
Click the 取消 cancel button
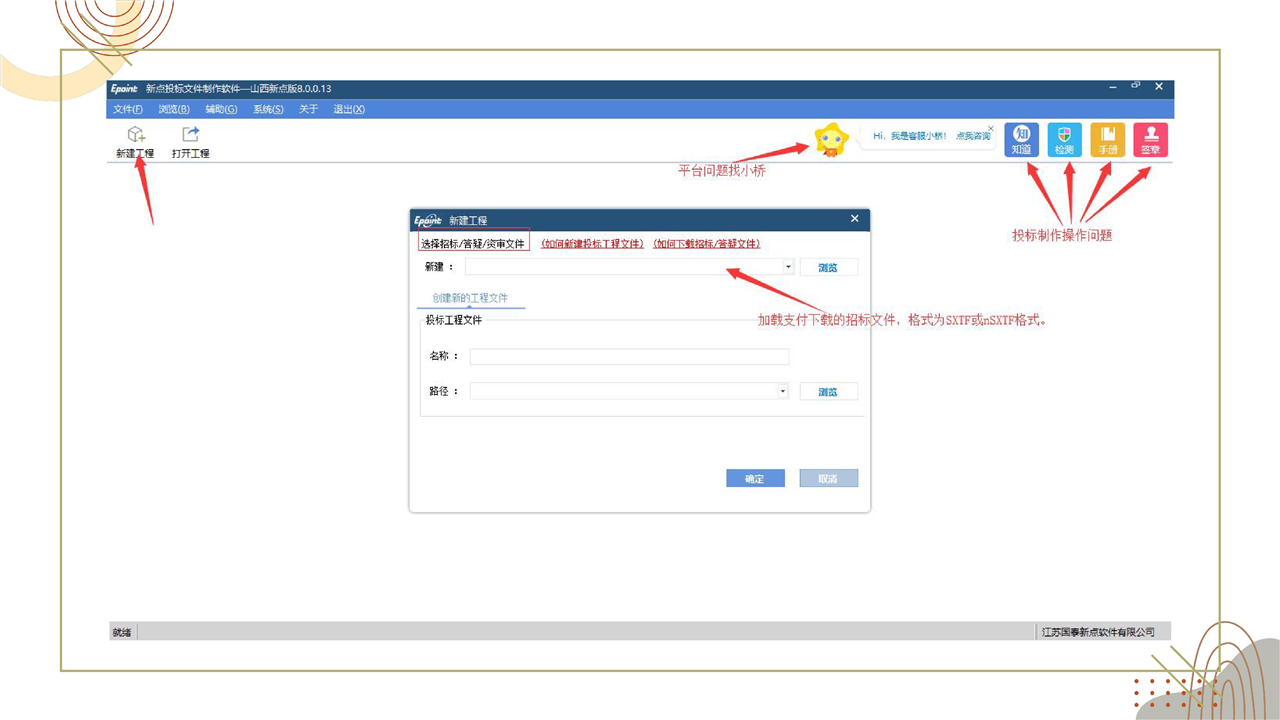[x=828, y=479]
